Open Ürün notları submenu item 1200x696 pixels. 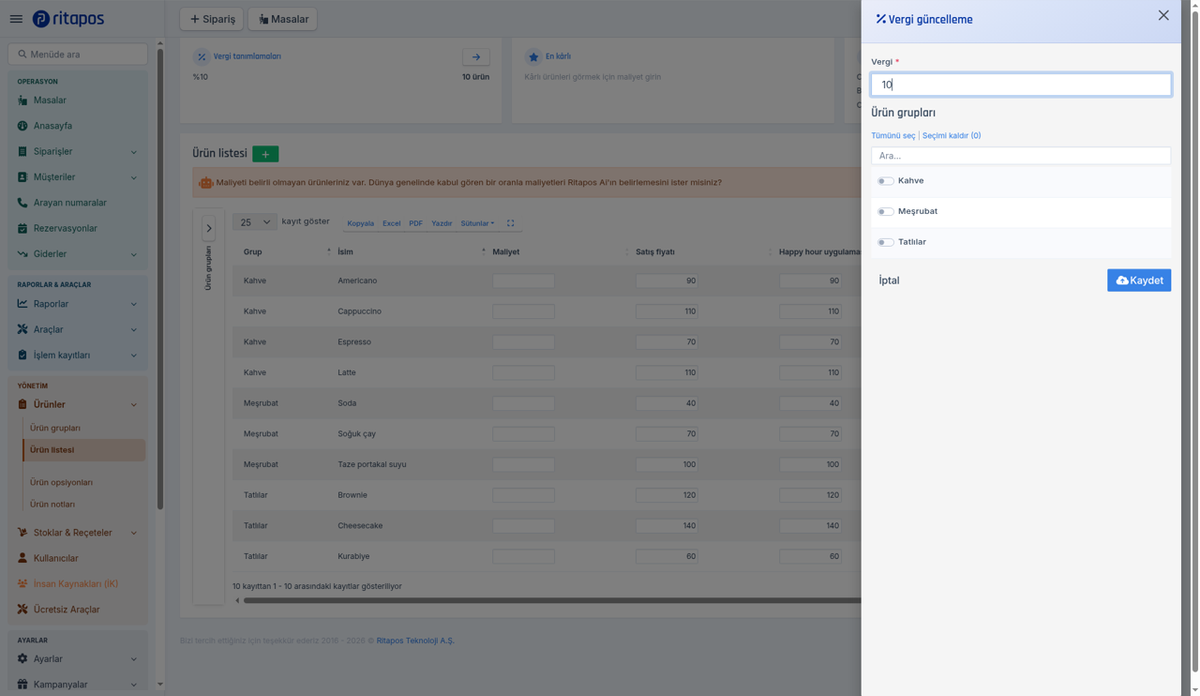52,504
